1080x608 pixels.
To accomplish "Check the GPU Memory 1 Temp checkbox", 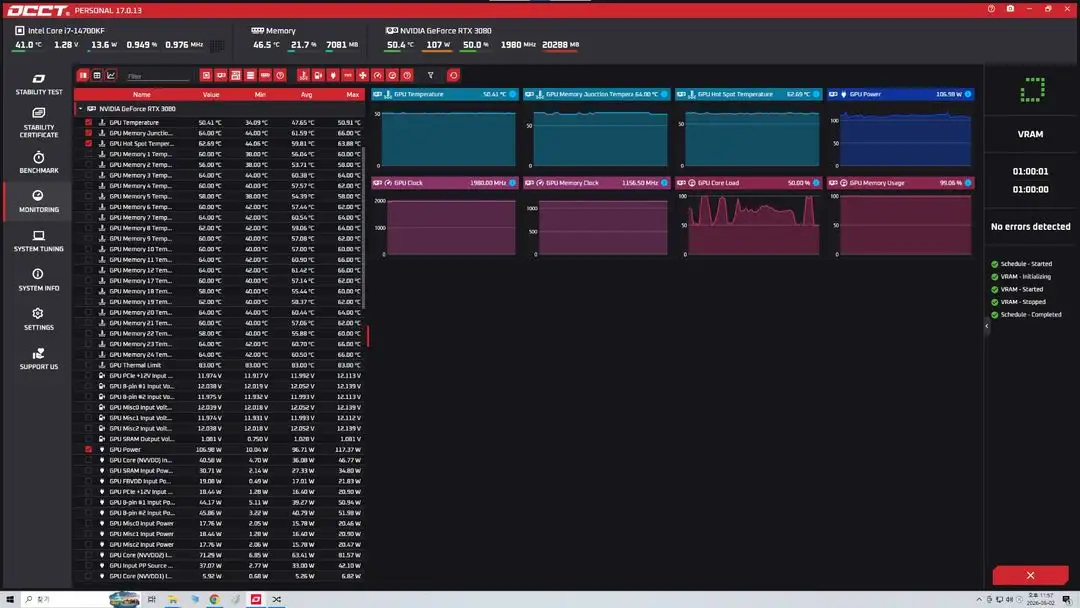I will coord(88,154).
